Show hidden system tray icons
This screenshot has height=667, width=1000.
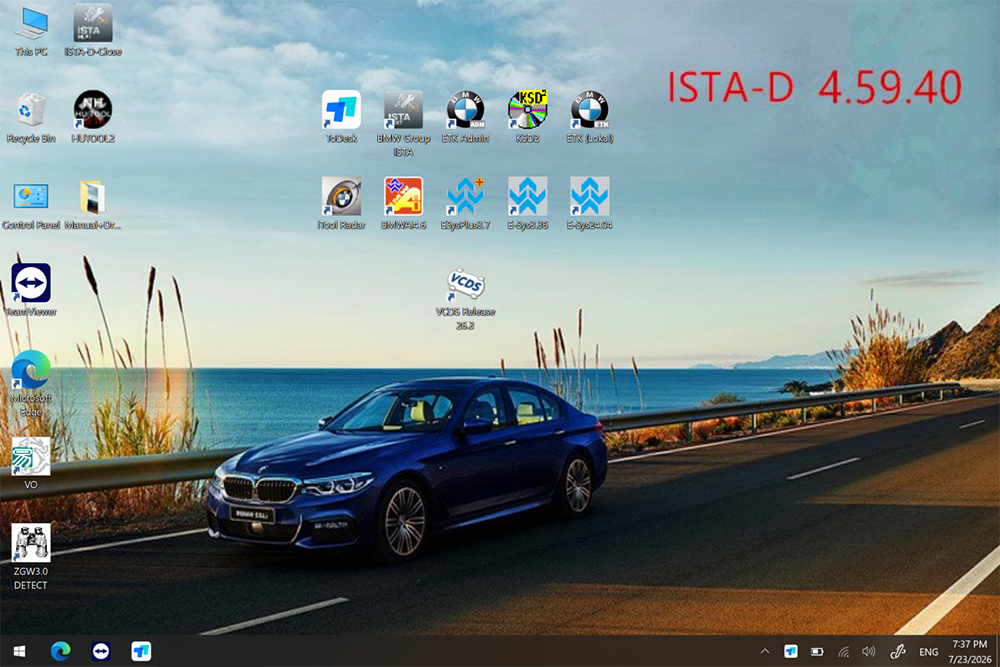[x=765, y=651]
